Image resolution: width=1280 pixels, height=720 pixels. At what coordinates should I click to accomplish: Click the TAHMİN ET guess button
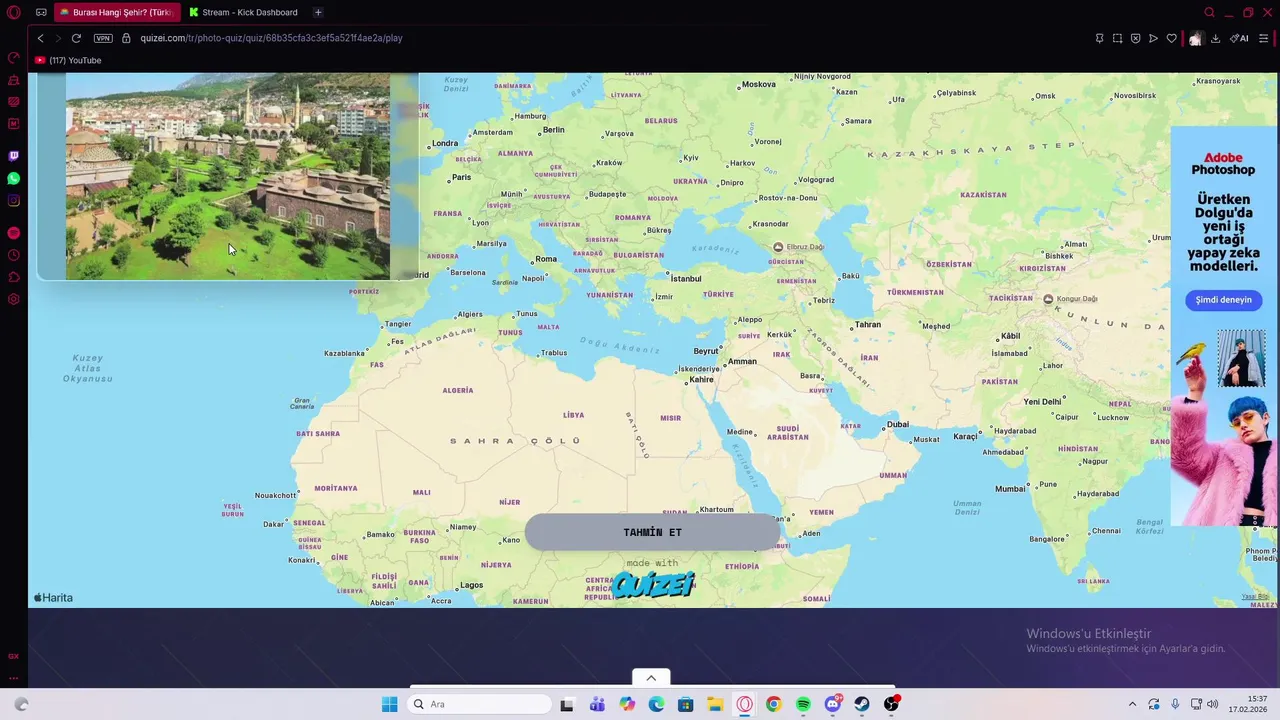pos(652,532)
